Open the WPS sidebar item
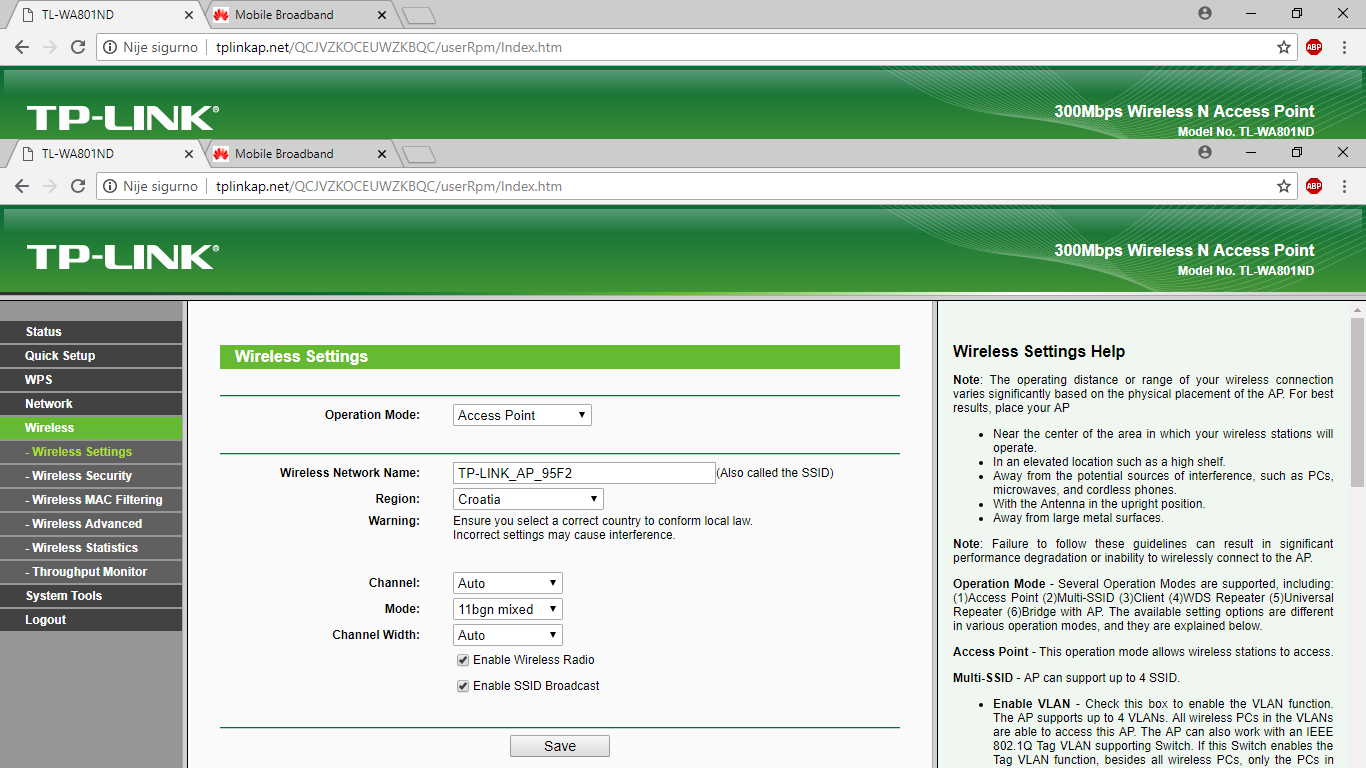The image size is (1366, 768). (91, 380)
